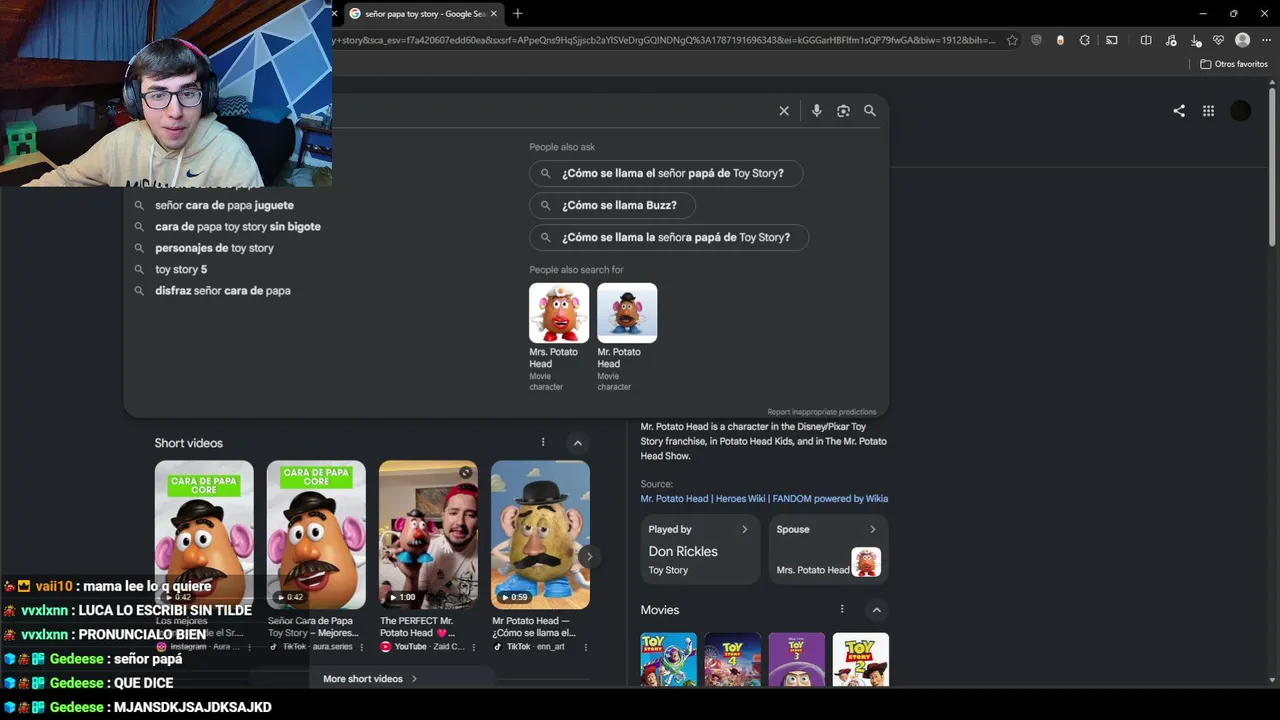1280x720 pixels.
Task: Open split screen view in browser toolbar
Action: (x=1146, y=40)
